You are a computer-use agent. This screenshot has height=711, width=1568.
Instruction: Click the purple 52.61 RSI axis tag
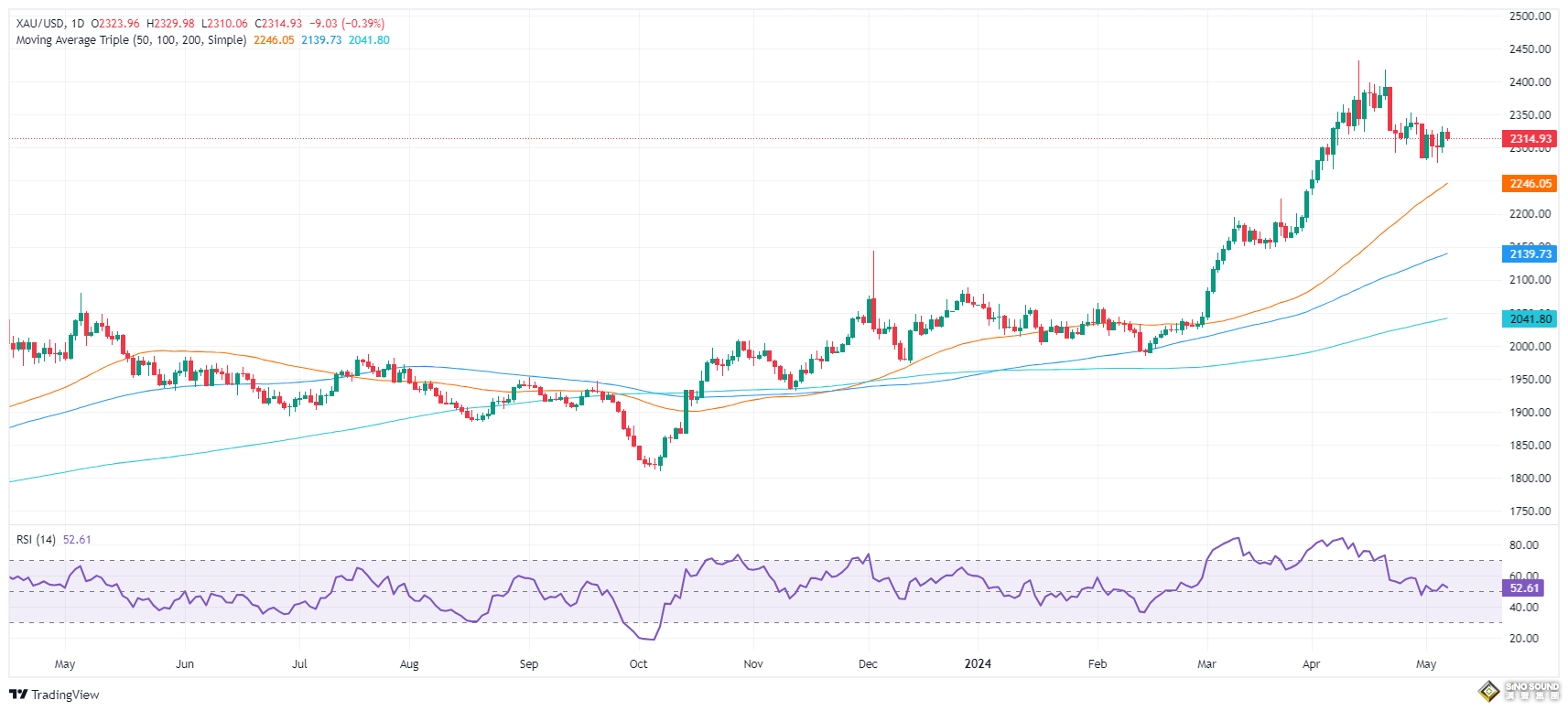(x=1524, y=588)
